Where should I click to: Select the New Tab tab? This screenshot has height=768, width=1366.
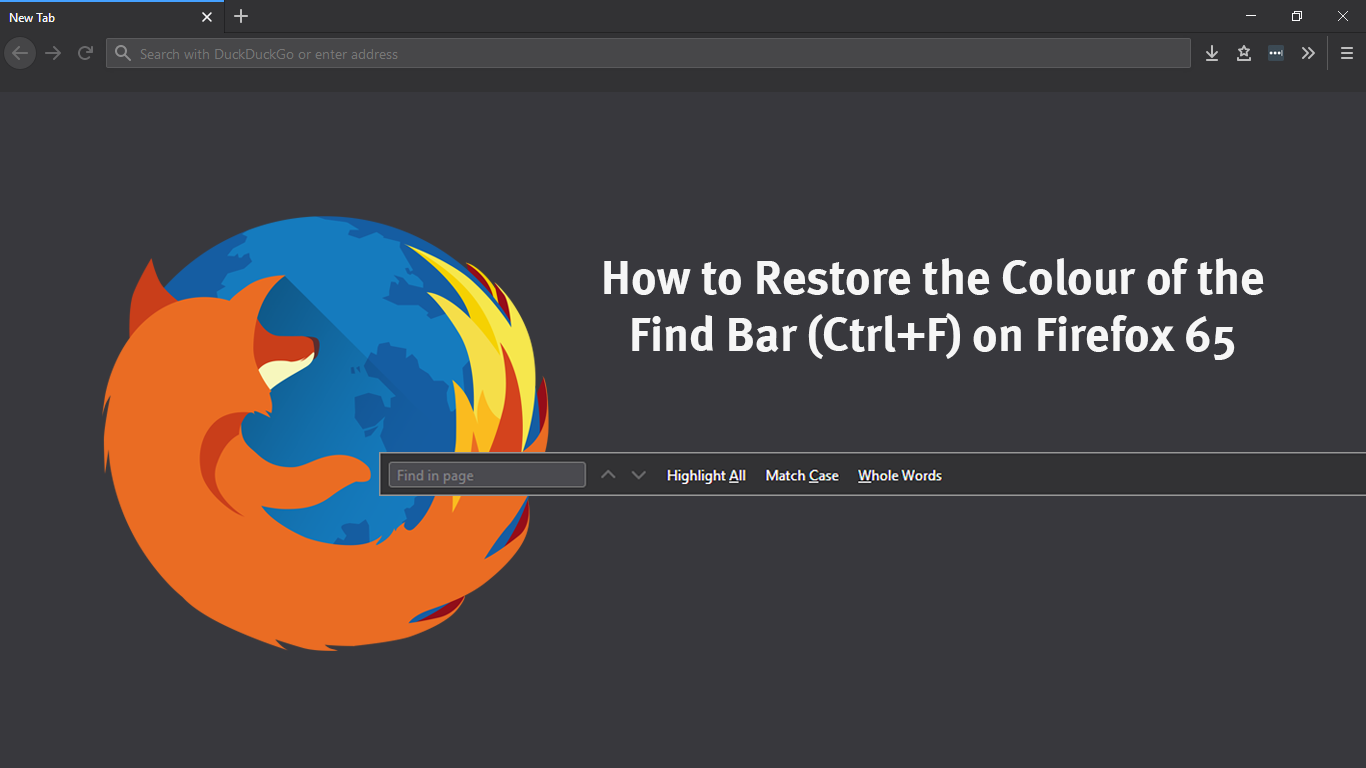112,17
